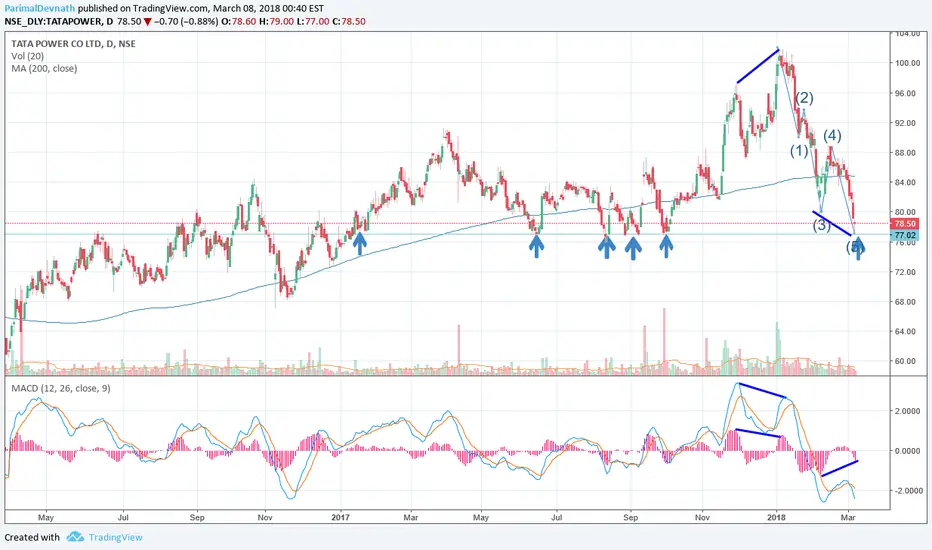Select the wave (4) label on the chart
This screenshot has height=550, width=932.
click(x=832, y=136)
